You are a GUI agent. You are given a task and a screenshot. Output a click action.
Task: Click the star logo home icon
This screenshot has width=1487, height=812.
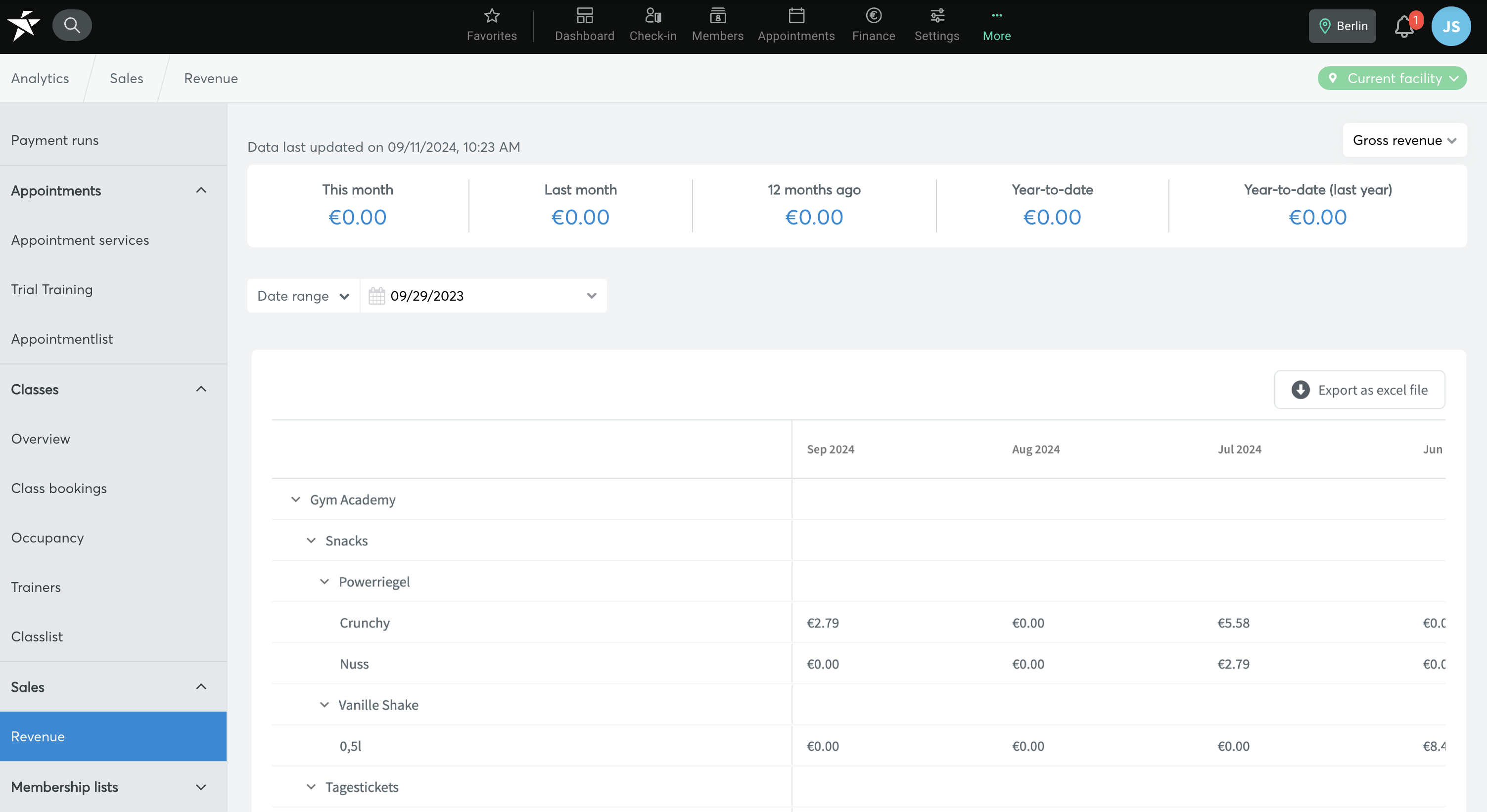23,25
